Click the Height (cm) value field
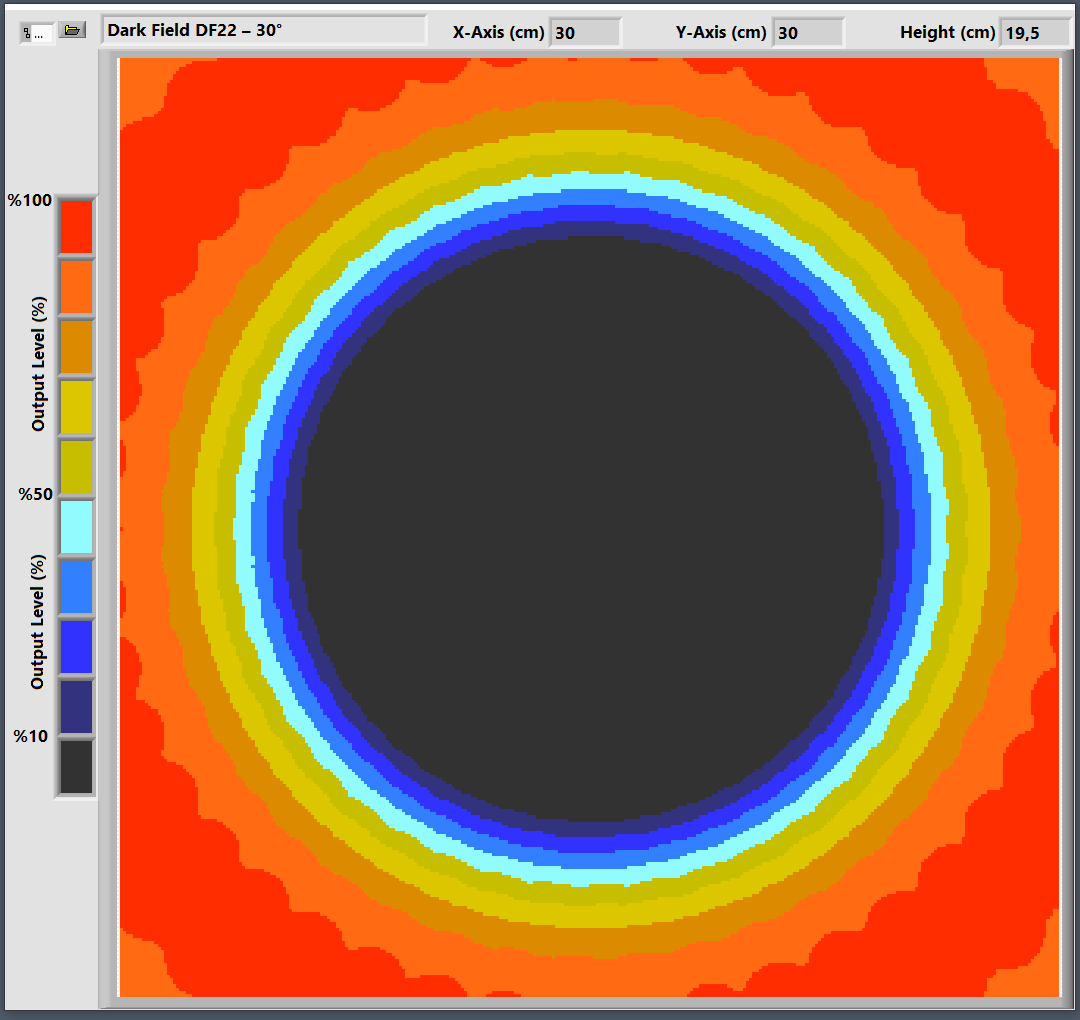The image size is (1080, 1020). [x=1033, y=33]
